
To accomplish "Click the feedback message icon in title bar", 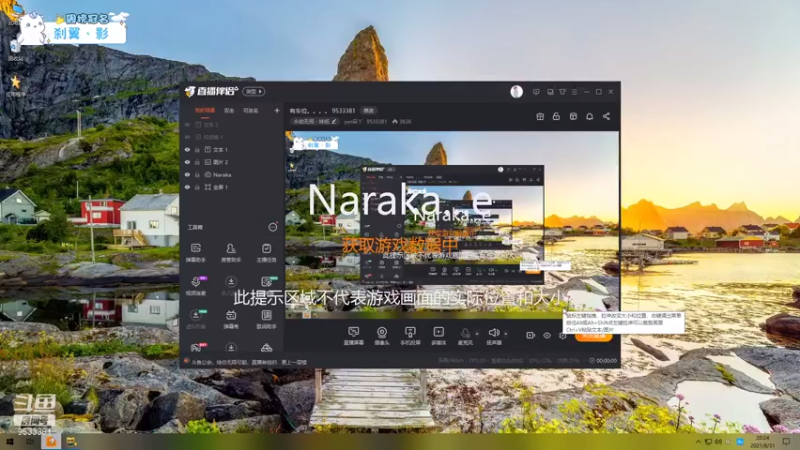I will point(536,92).
